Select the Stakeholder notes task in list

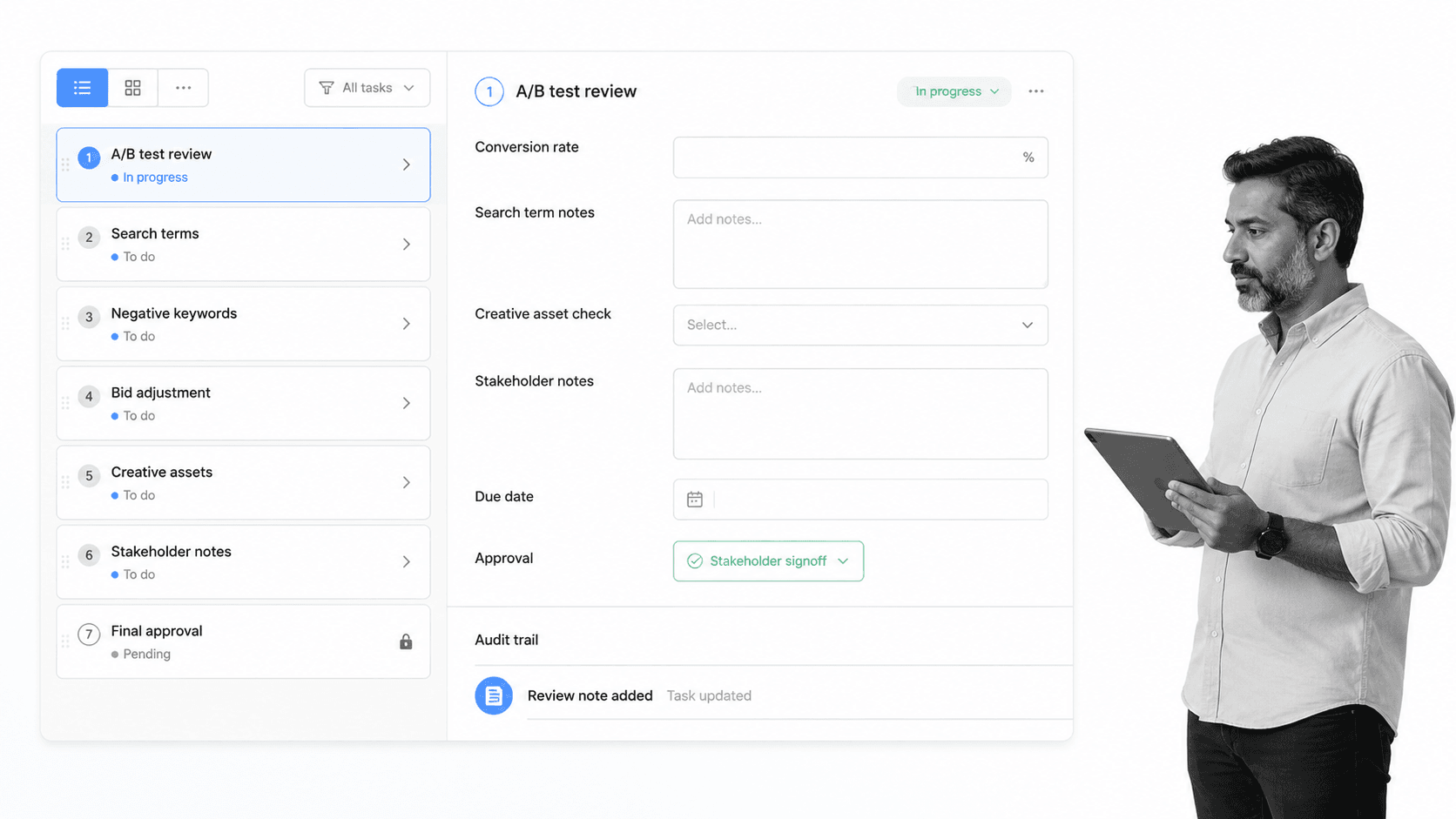click(x=243, y=561)
